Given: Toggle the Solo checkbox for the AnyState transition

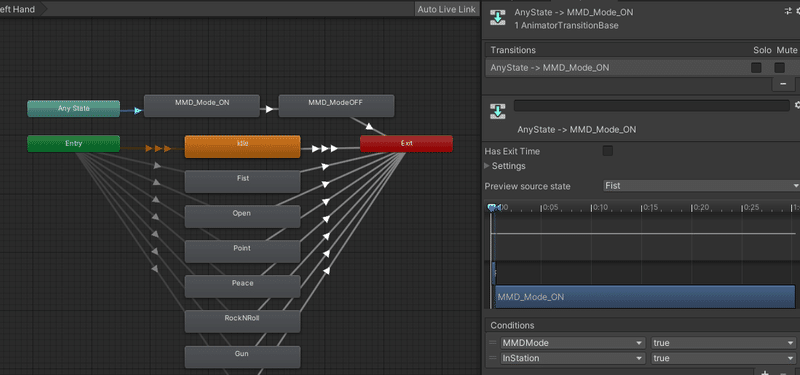Looking at the screenshot, I should tap(756, 68).
